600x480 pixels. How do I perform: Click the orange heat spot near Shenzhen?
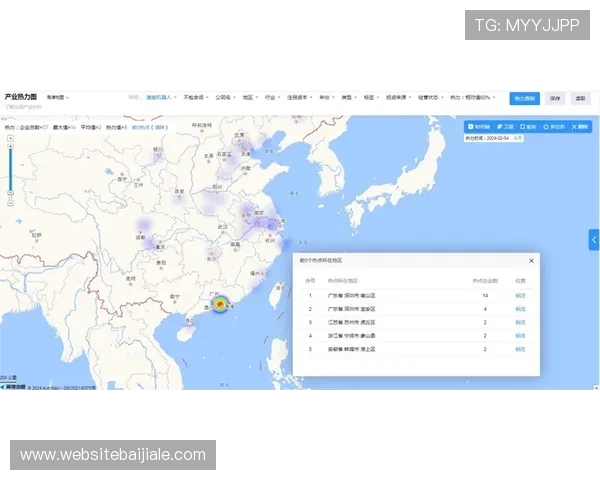tap(220, 304)
